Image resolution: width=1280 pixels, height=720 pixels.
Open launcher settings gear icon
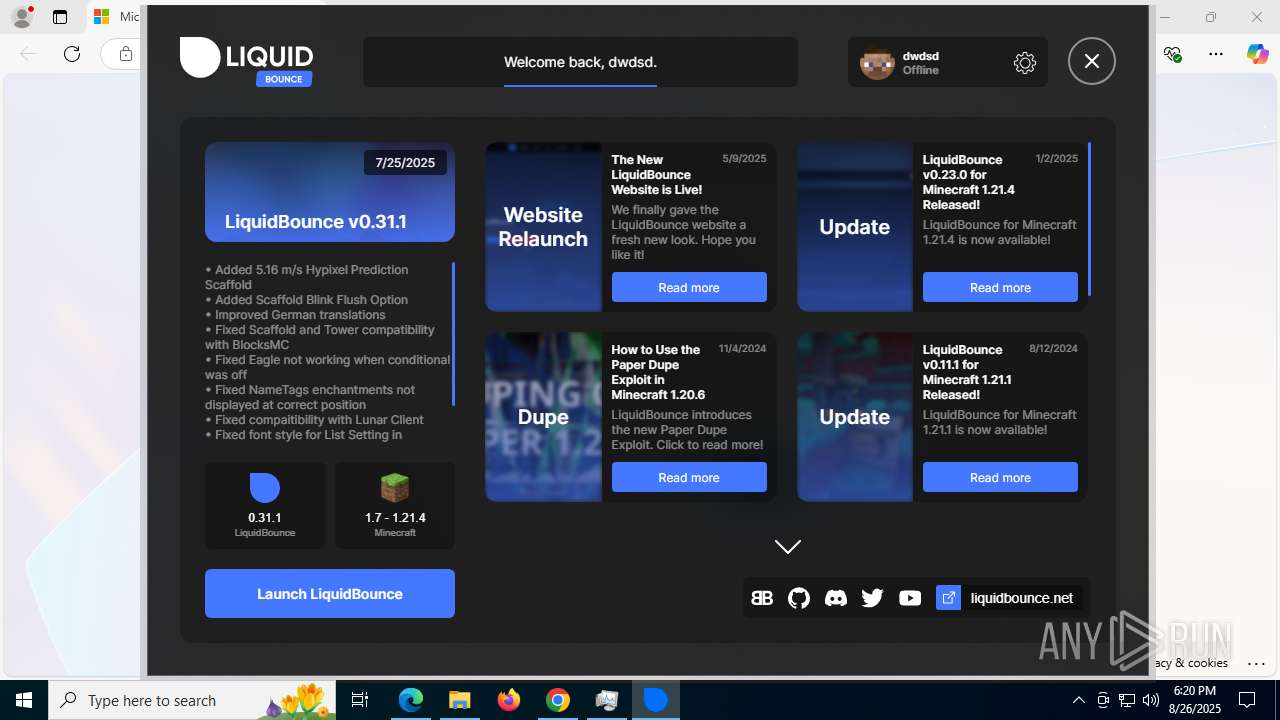coord(1025,63)
